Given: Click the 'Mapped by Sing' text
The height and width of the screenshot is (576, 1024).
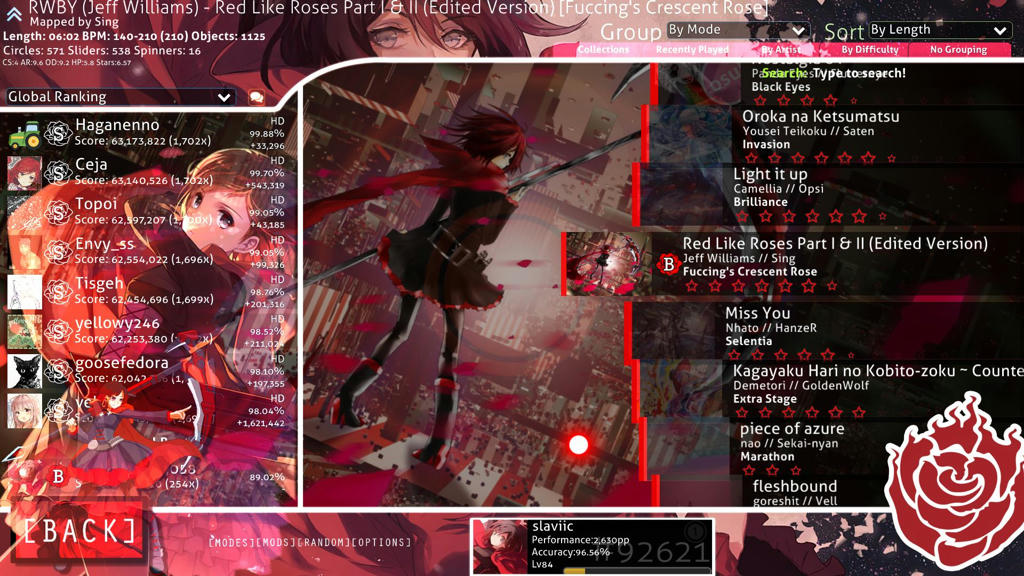Looking at the screenshot, I should coord(74,22).
